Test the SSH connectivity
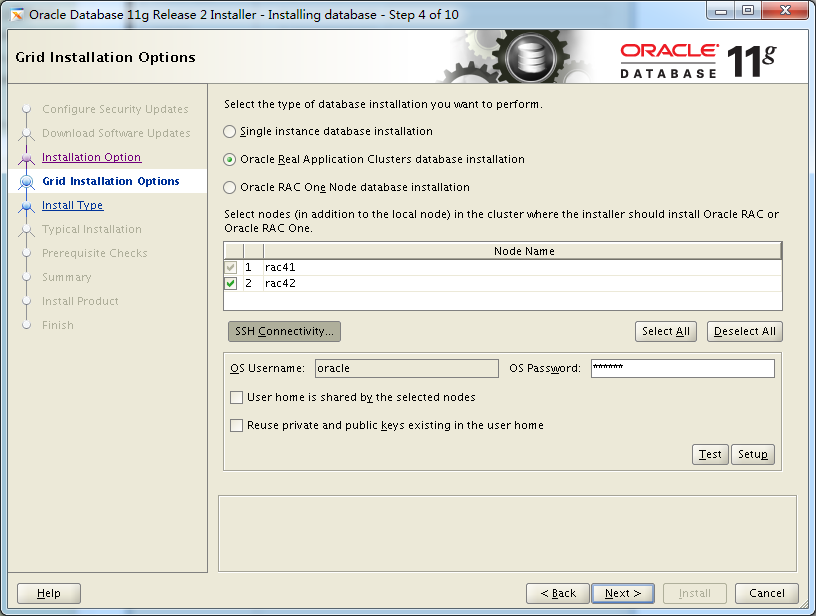This screenshot has width=816, height=616. coord(710,454)
